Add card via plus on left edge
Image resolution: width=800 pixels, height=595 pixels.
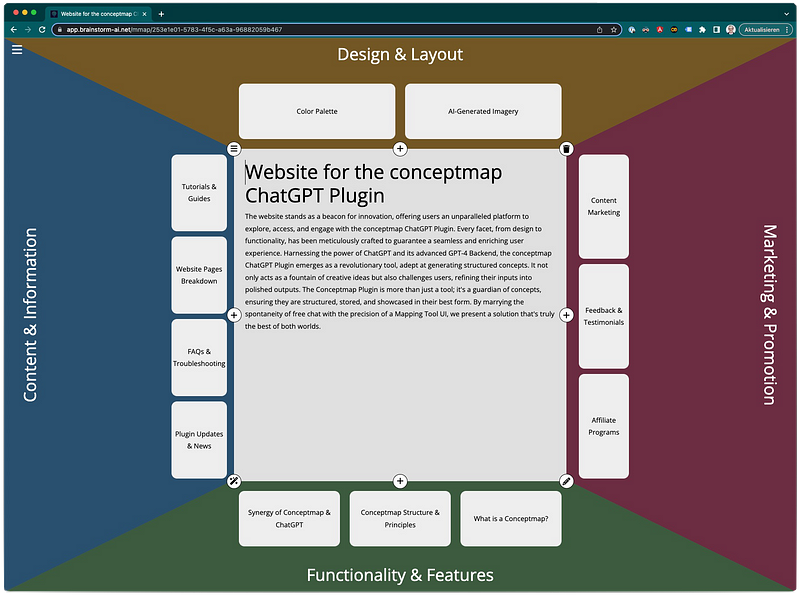[x=234, y=315]
